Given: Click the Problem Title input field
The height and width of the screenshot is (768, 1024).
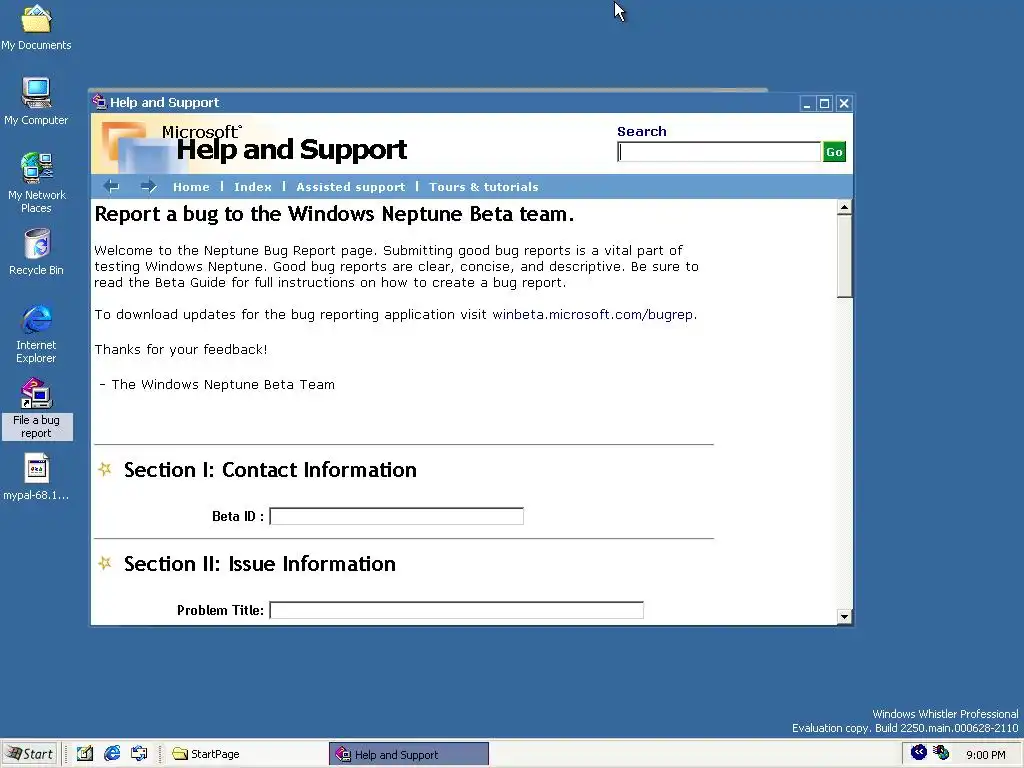Looking at the screenshot, I should tap(456, 611).
